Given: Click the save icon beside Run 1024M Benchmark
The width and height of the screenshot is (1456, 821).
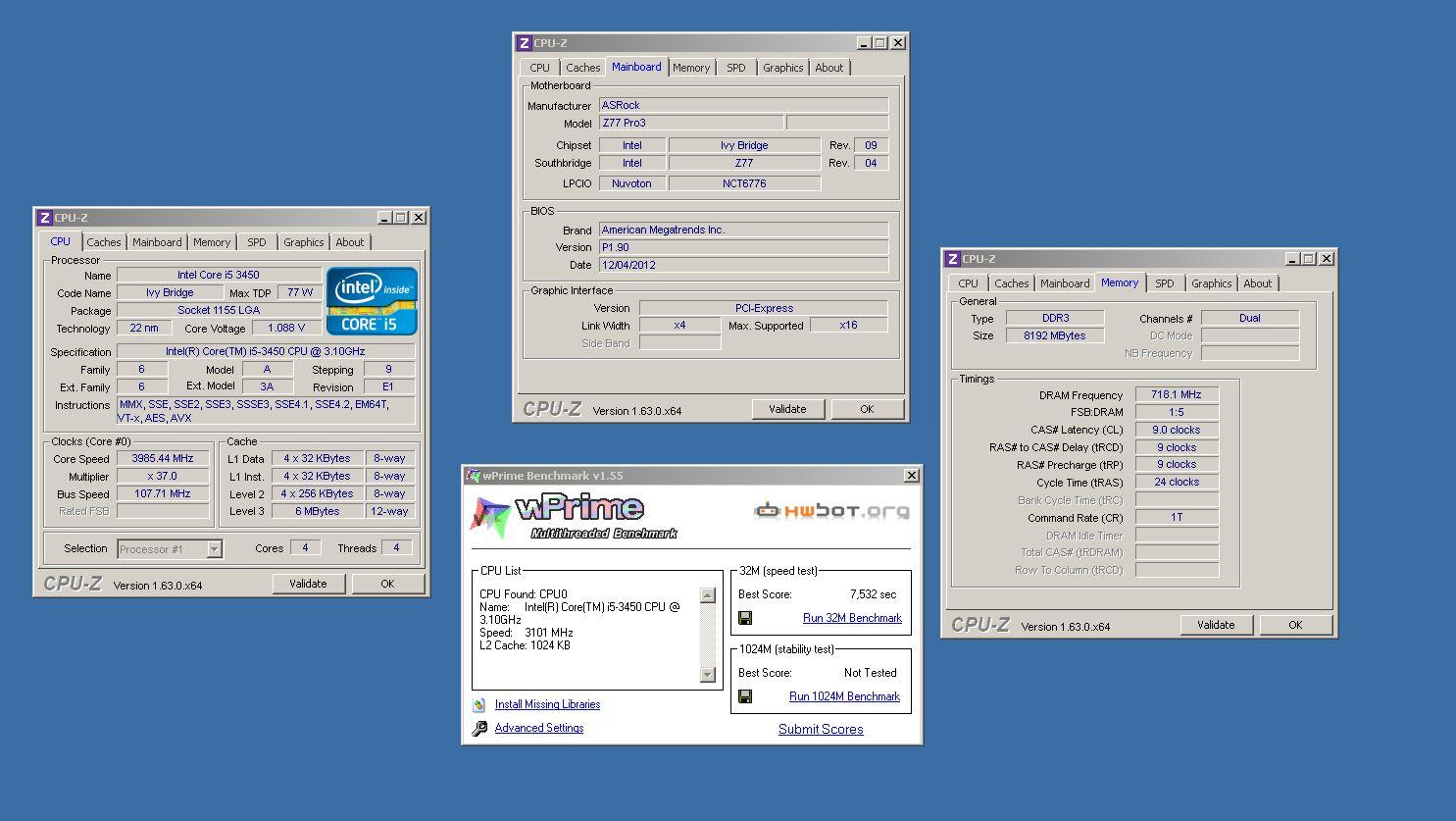Looking at the screenshot, I should point(745,696).
